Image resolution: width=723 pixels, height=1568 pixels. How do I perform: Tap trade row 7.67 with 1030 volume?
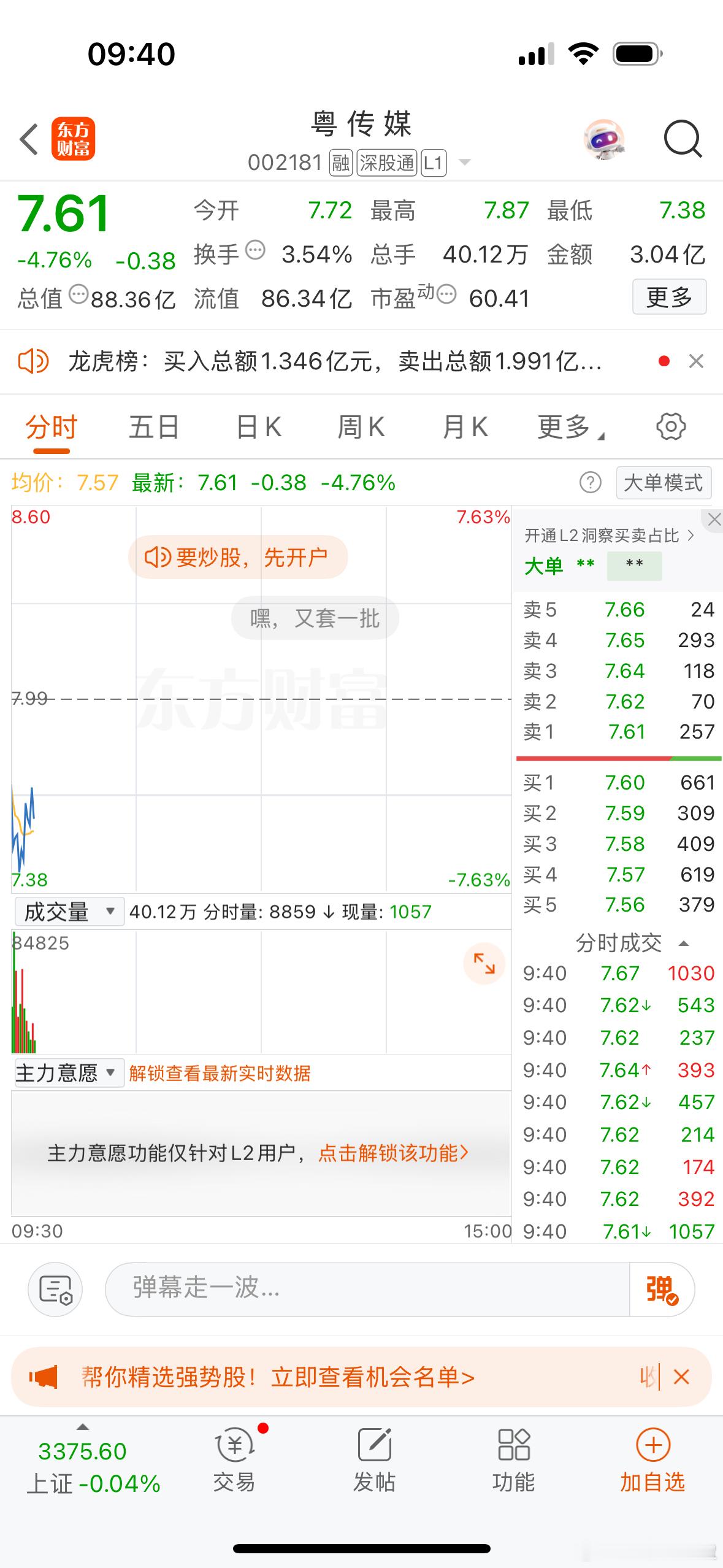click(618, 973)
